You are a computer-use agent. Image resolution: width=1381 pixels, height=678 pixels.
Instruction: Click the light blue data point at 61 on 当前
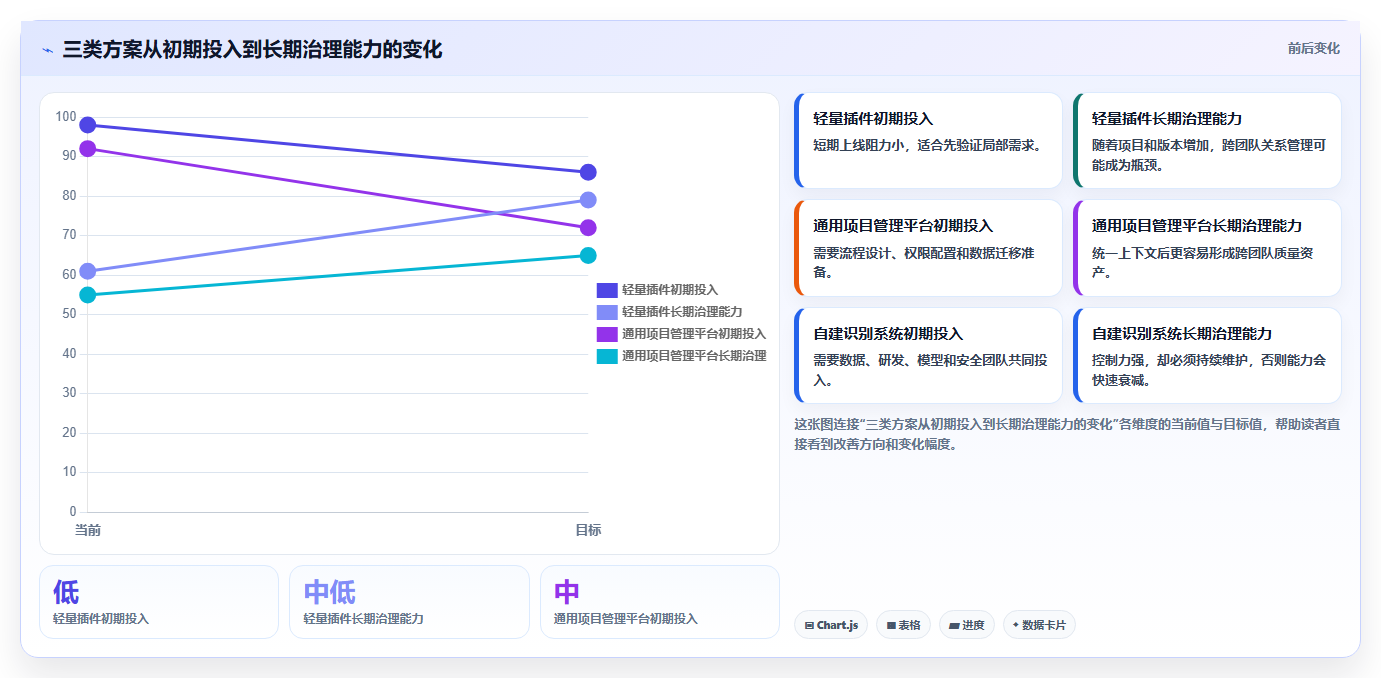tap(88, 271)
